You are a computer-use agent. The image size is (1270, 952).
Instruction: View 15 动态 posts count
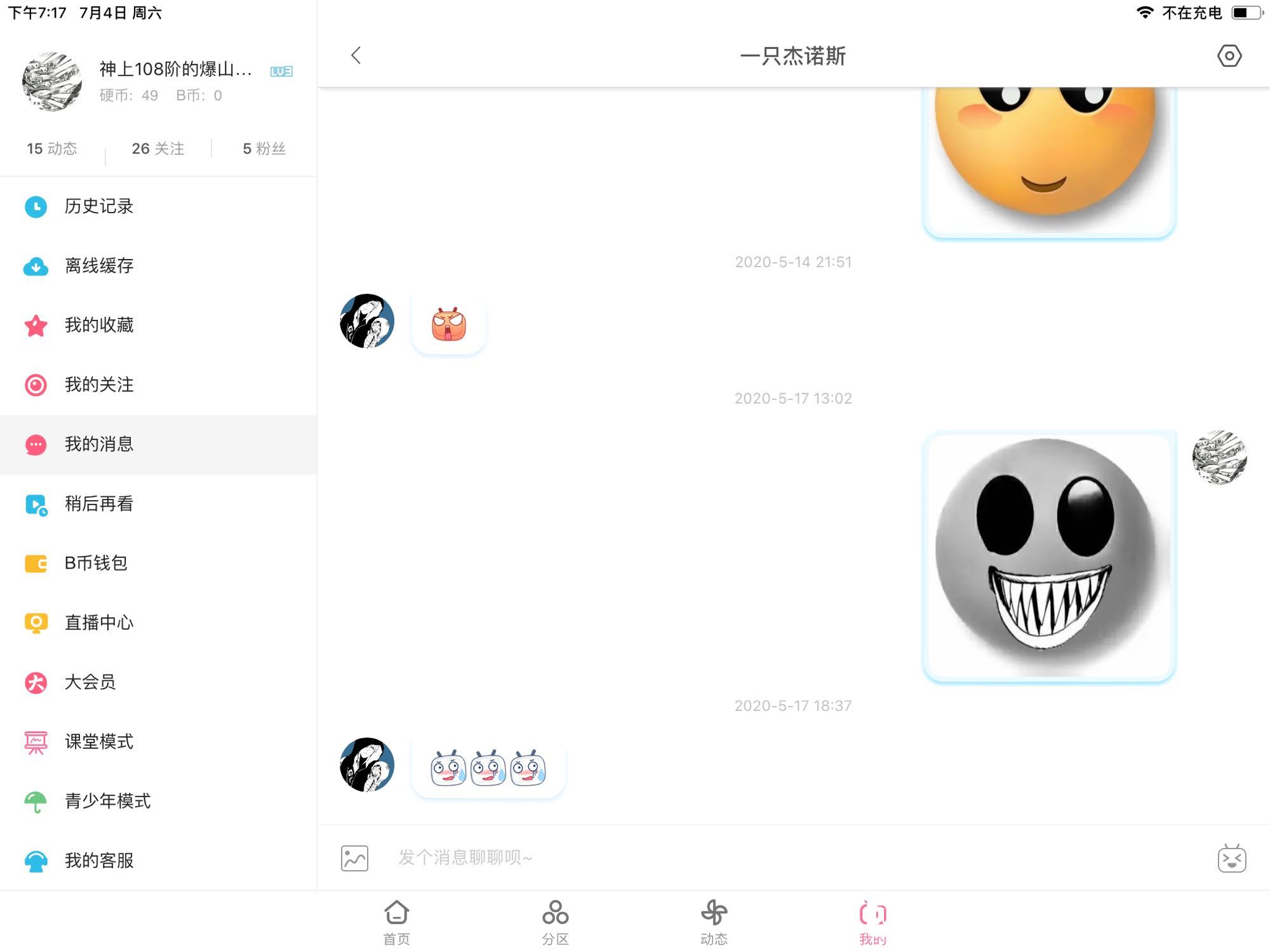52,149
